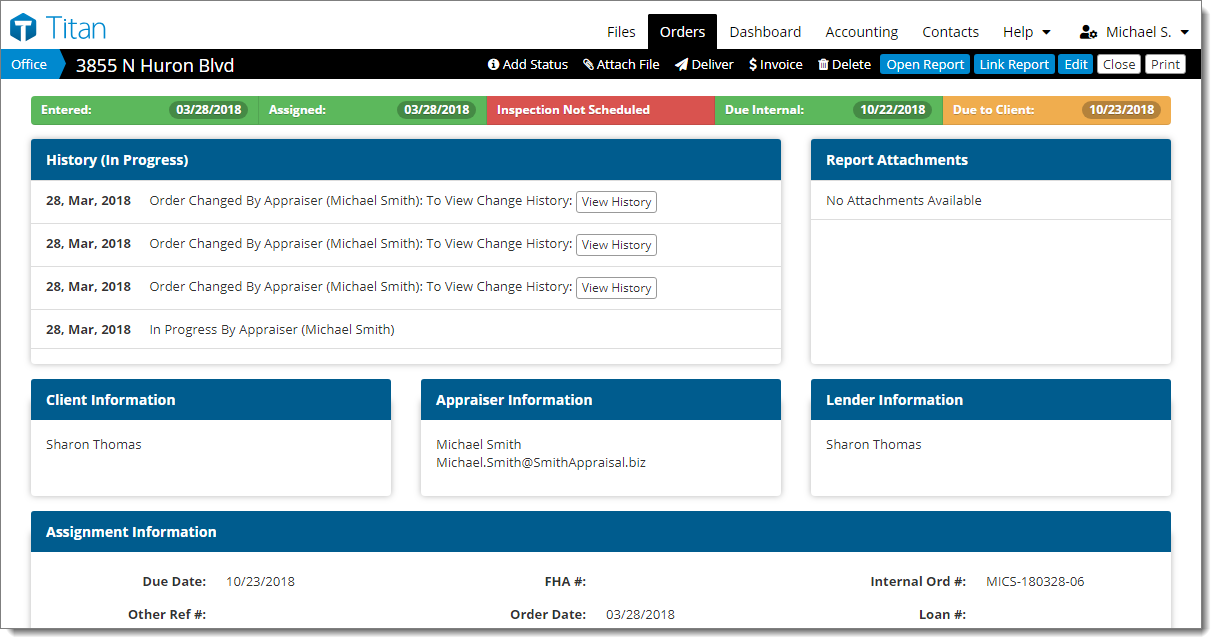Click Sharon Thomas under Client Information
This screenshot has height=640, width=1215.
coord(94,445)
